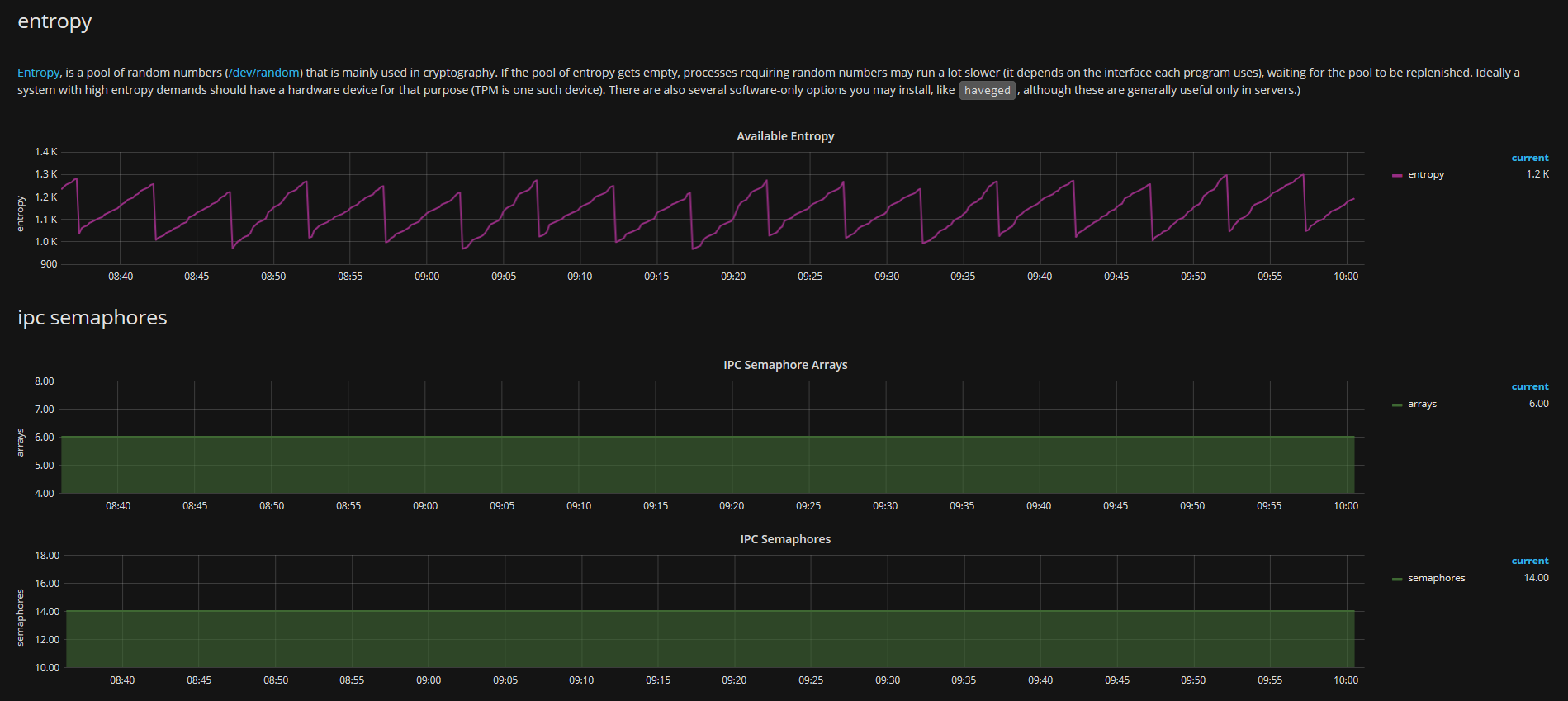Screen dimensions: 1568x701
Task: Select the ipc semaphores section heading
Action: coord(92,318)
